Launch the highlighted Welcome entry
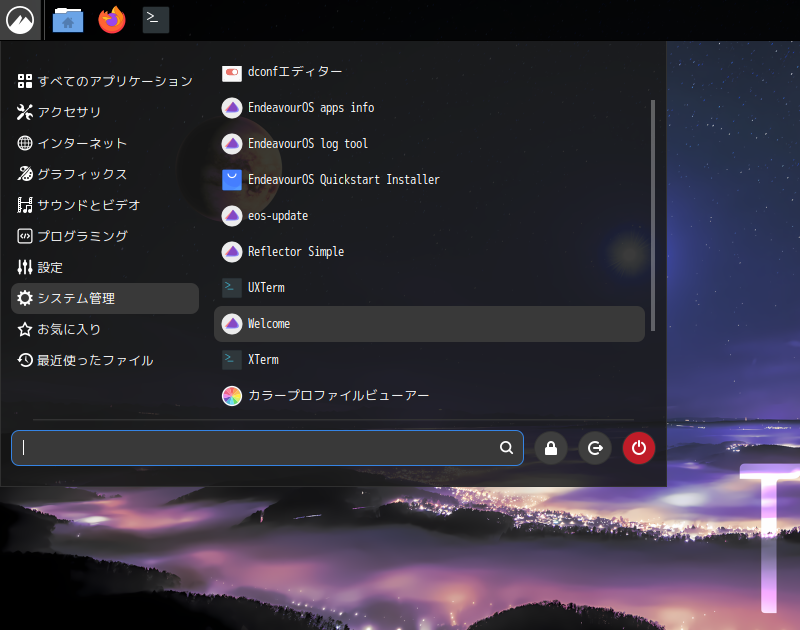 [430, 324]
